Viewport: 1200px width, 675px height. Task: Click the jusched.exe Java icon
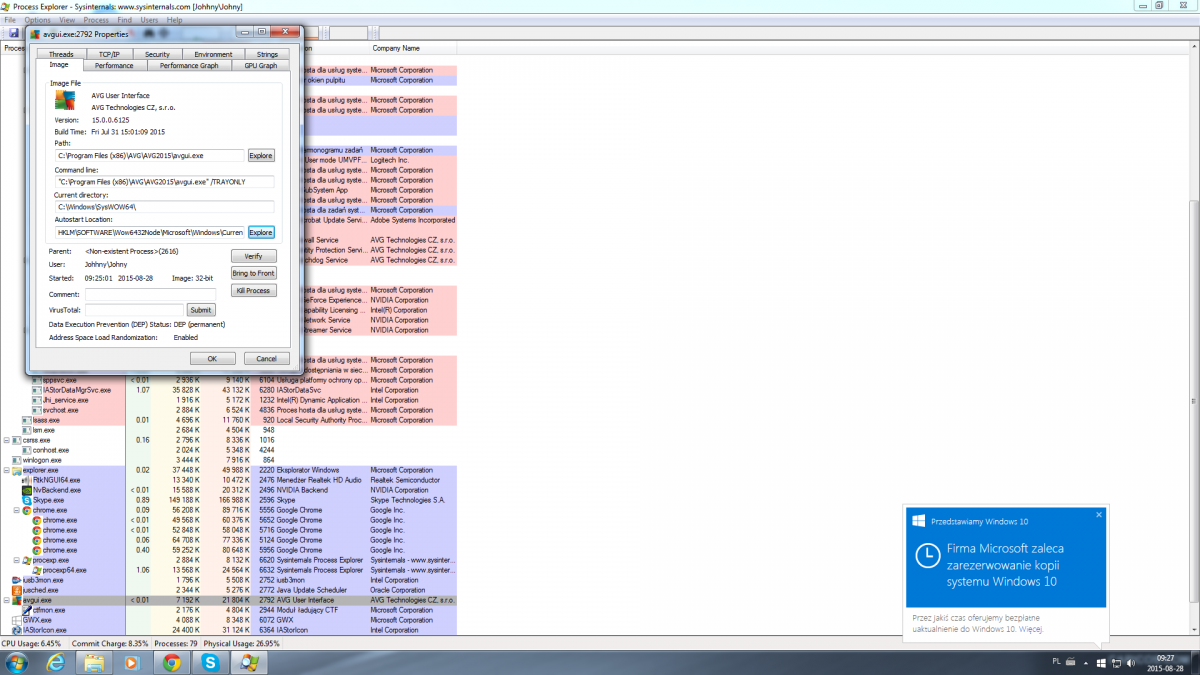coord(15,590)
